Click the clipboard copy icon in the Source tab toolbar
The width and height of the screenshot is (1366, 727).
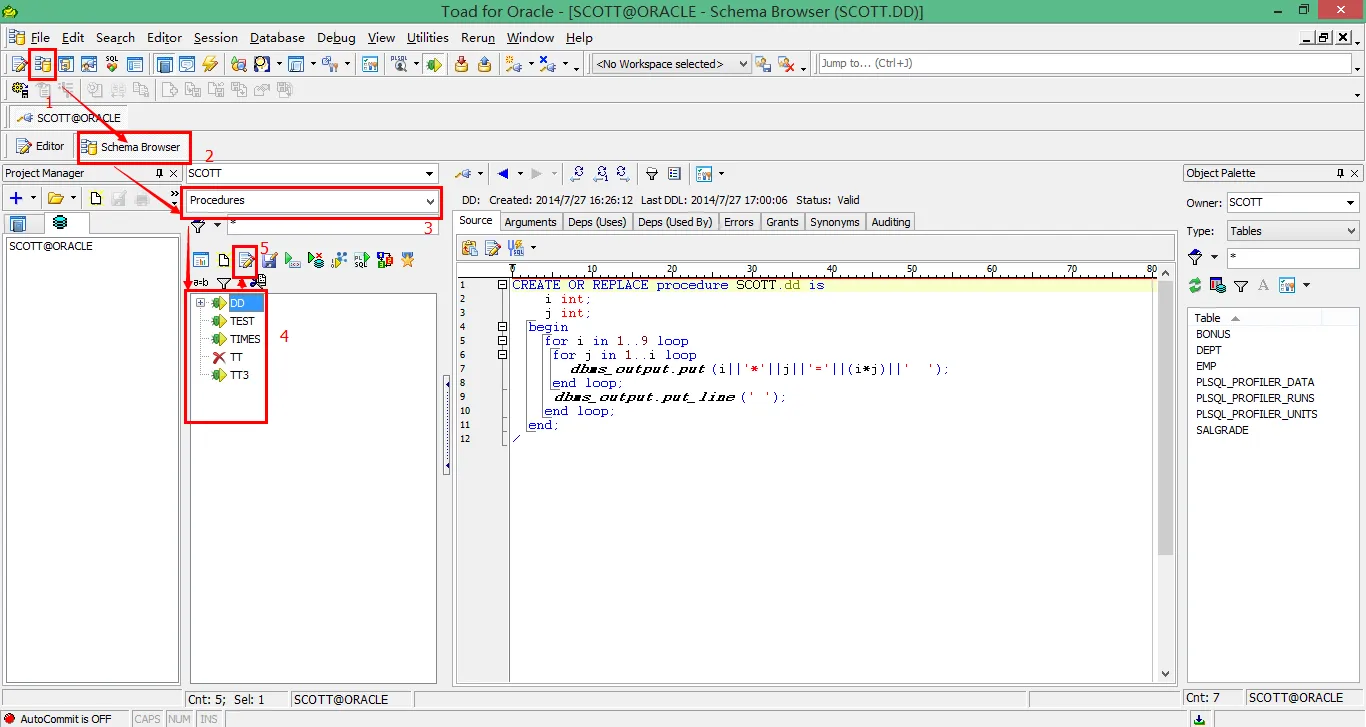coord(470,247)
